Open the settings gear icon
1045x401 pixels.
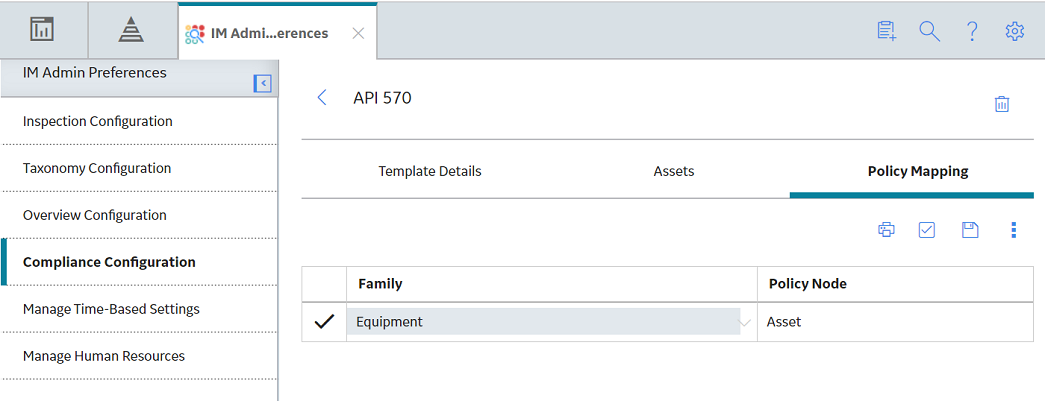1014,31
